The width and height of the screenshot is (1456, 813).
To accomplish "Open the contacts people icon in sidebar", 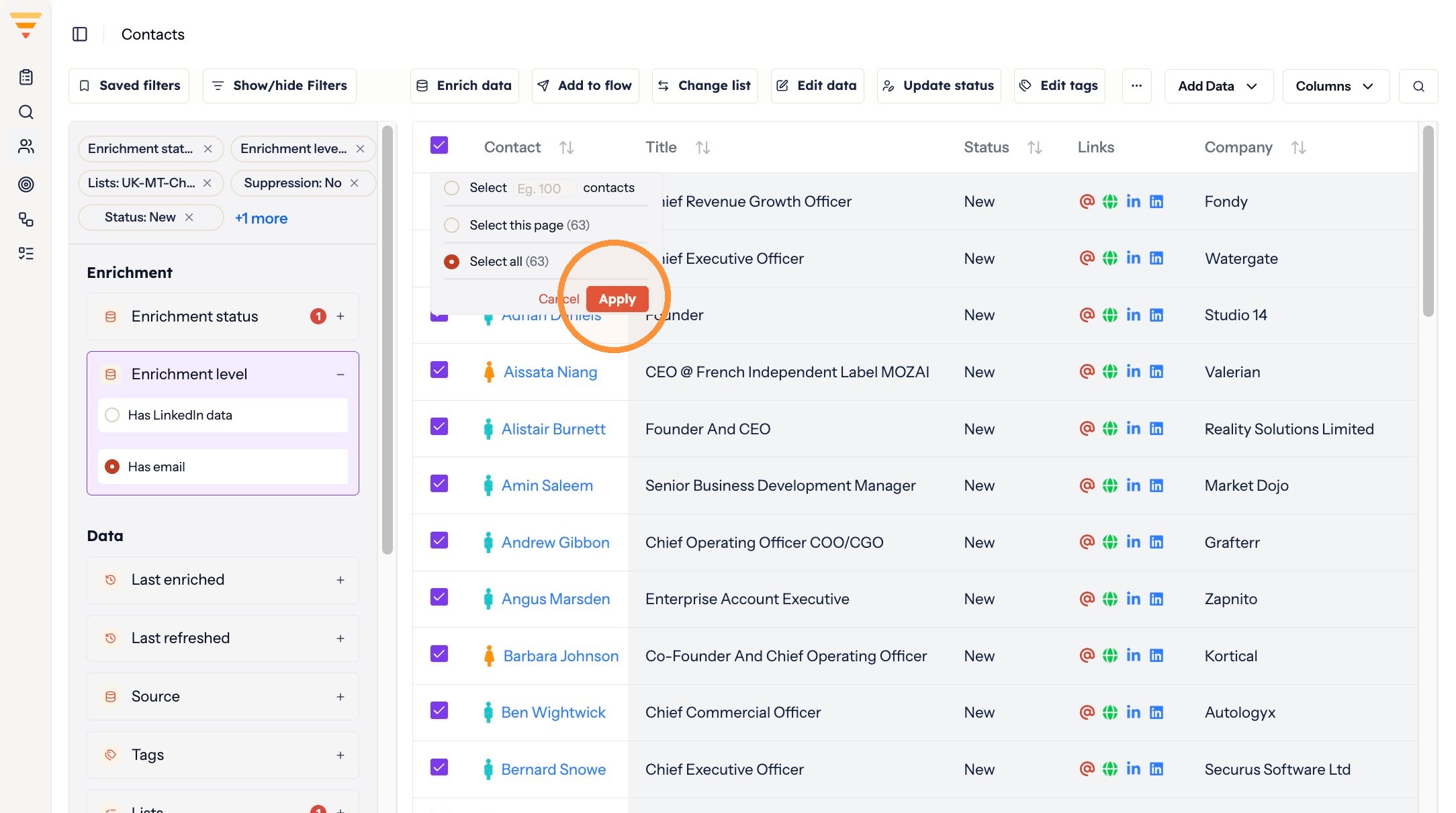I will [x=26, y=146].
